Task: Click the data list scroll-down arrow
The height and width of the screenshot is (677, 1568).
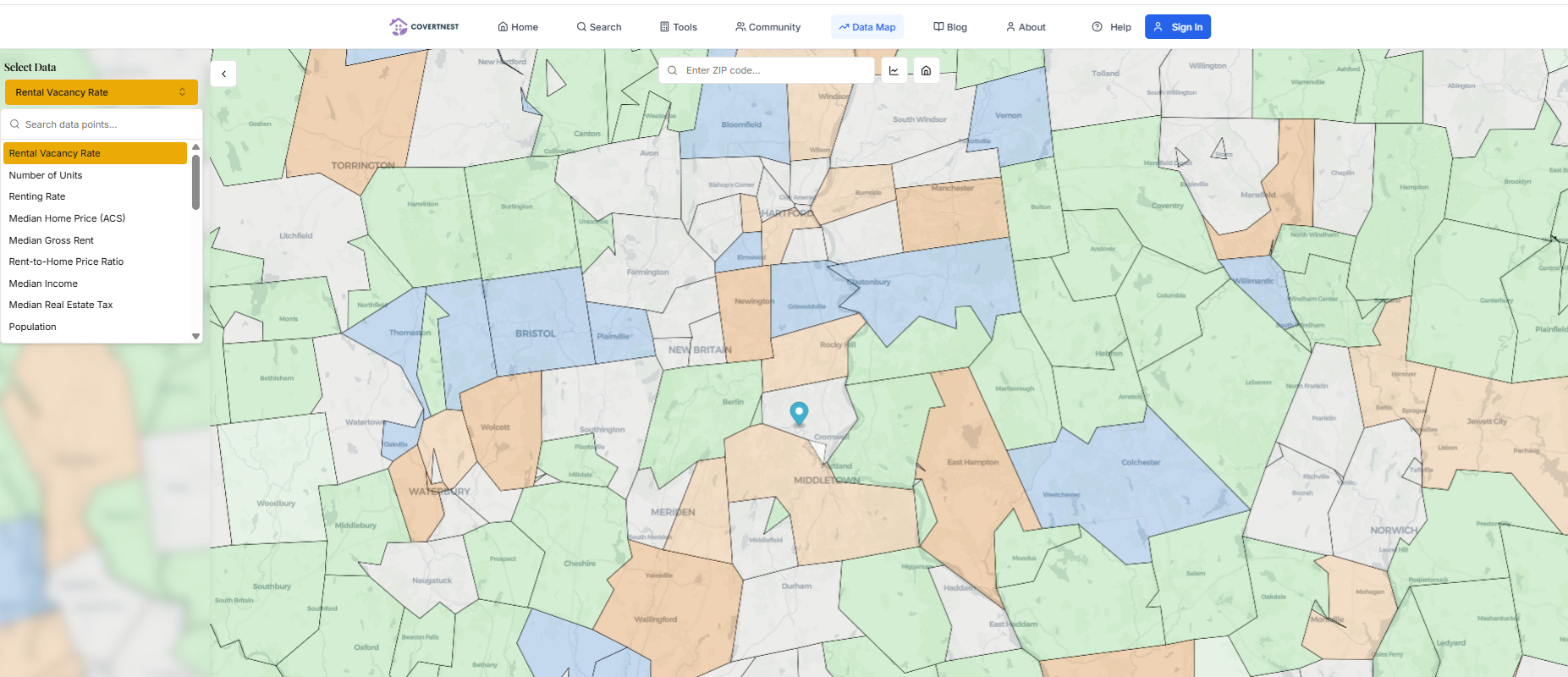Action: (195, 336)
